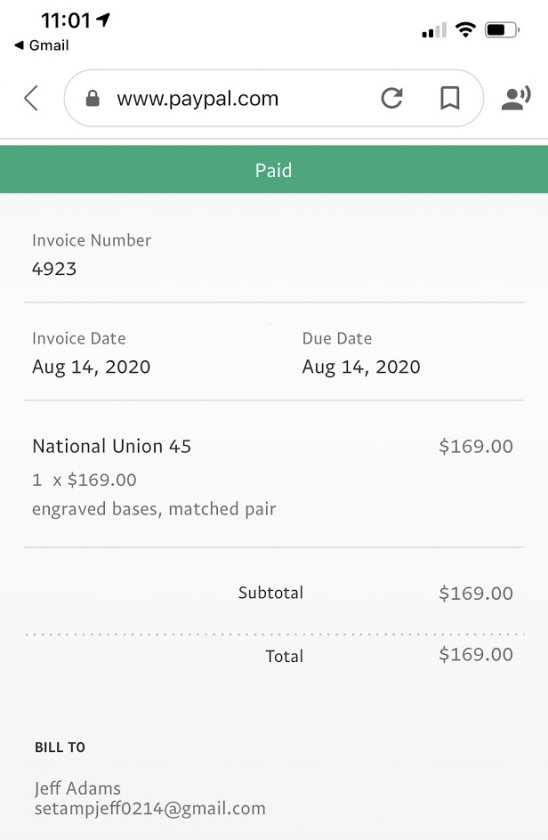
Task: Tap the Wi-Fi status icon
Action: (466, 29)
